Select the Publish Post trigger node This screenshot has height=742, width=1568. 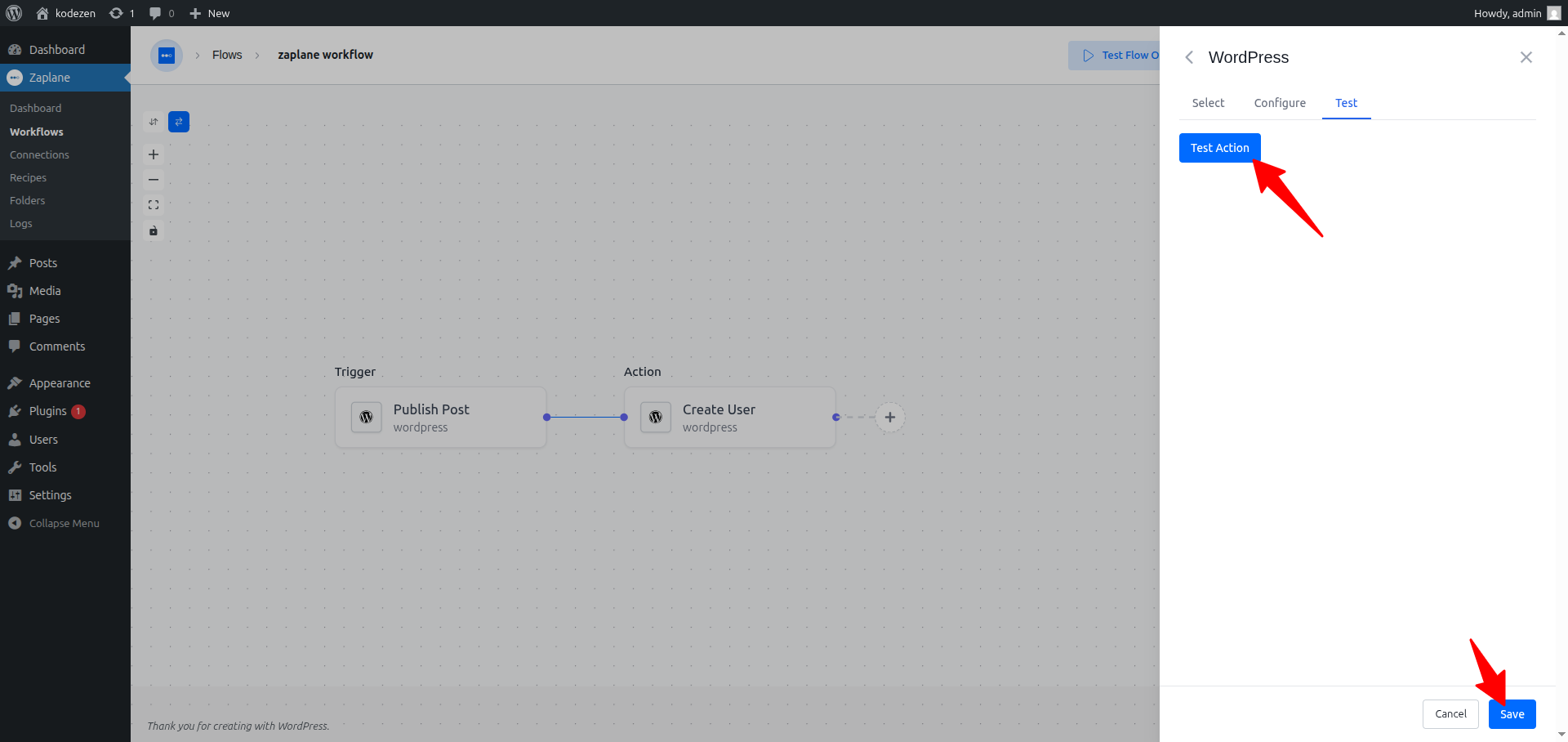441,417
